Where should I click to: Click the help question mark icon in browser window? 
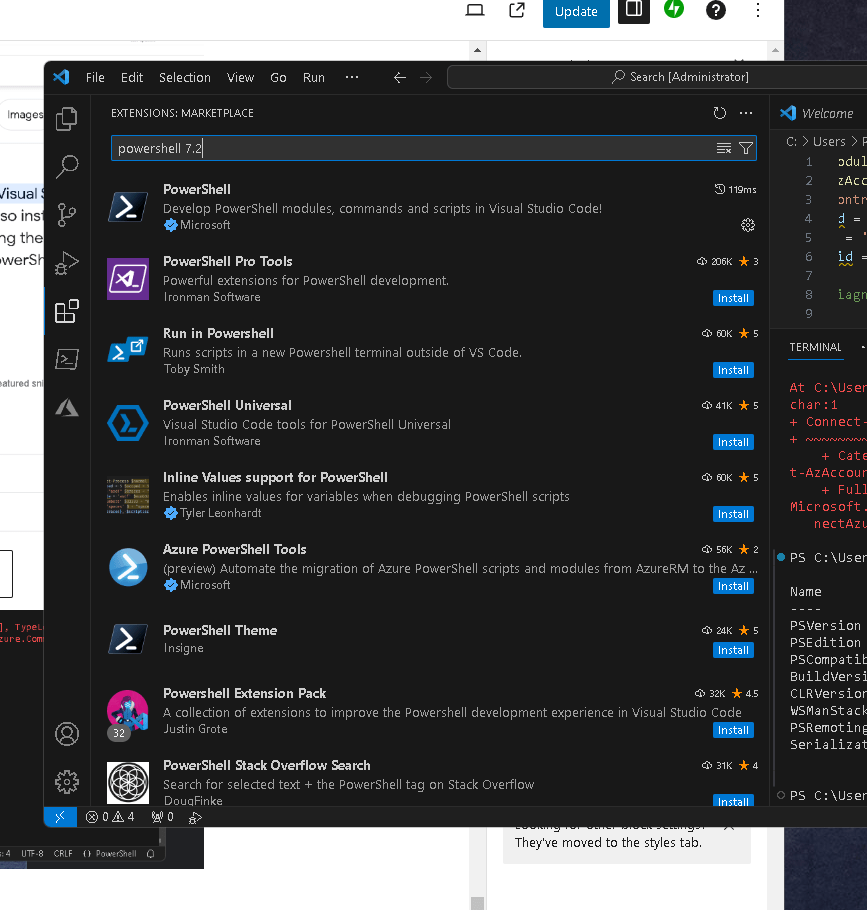tap(716, 10)
